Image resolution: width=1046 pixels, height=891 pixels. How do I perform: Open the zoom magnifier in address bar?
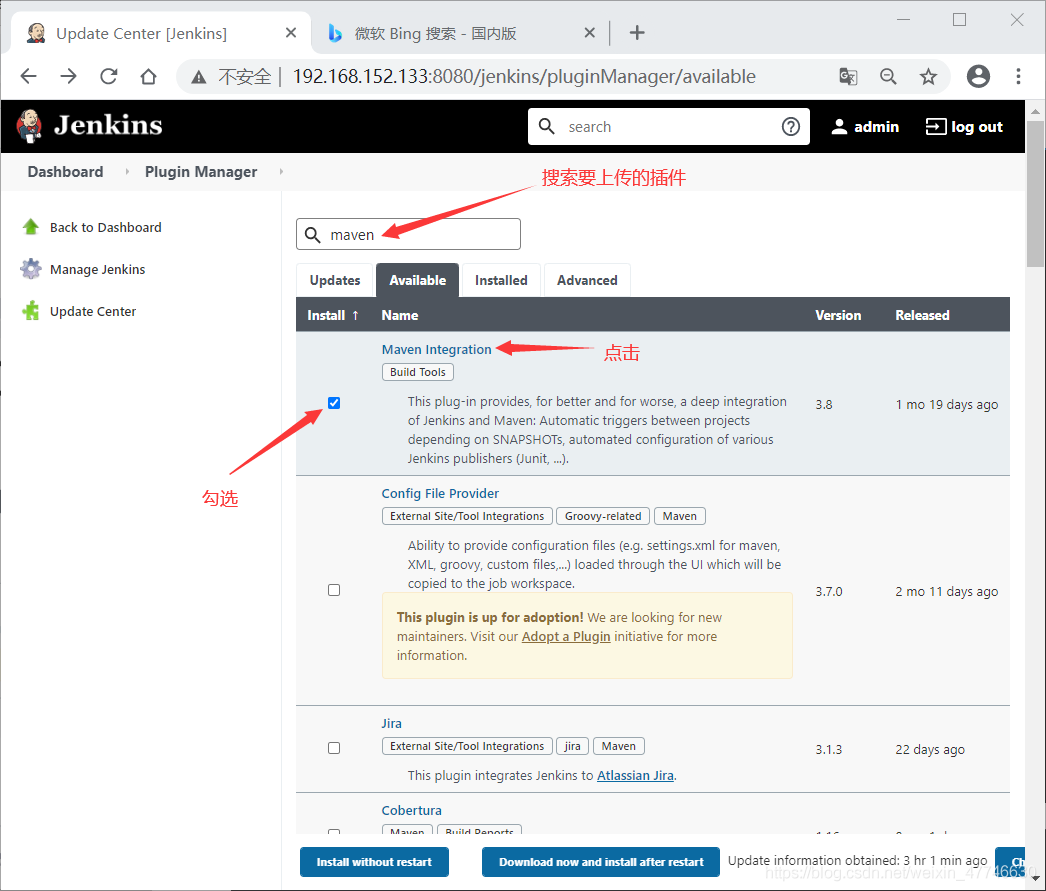click(x=888, y=77)
